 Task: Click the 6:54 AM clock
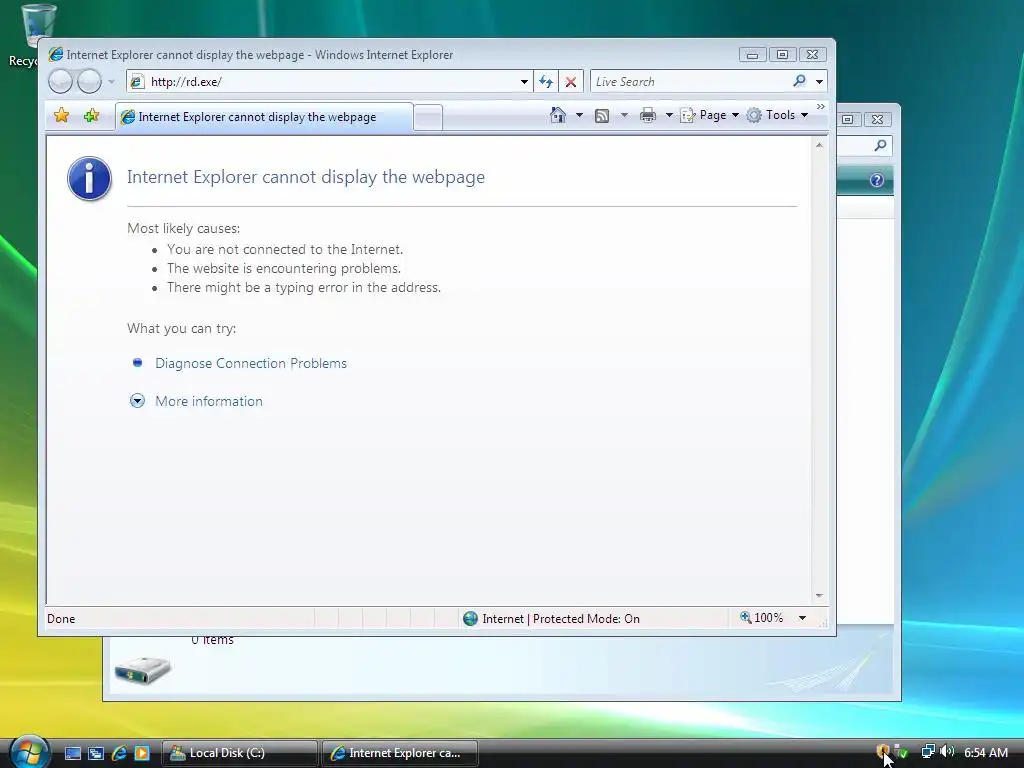(x=986, y=752)
